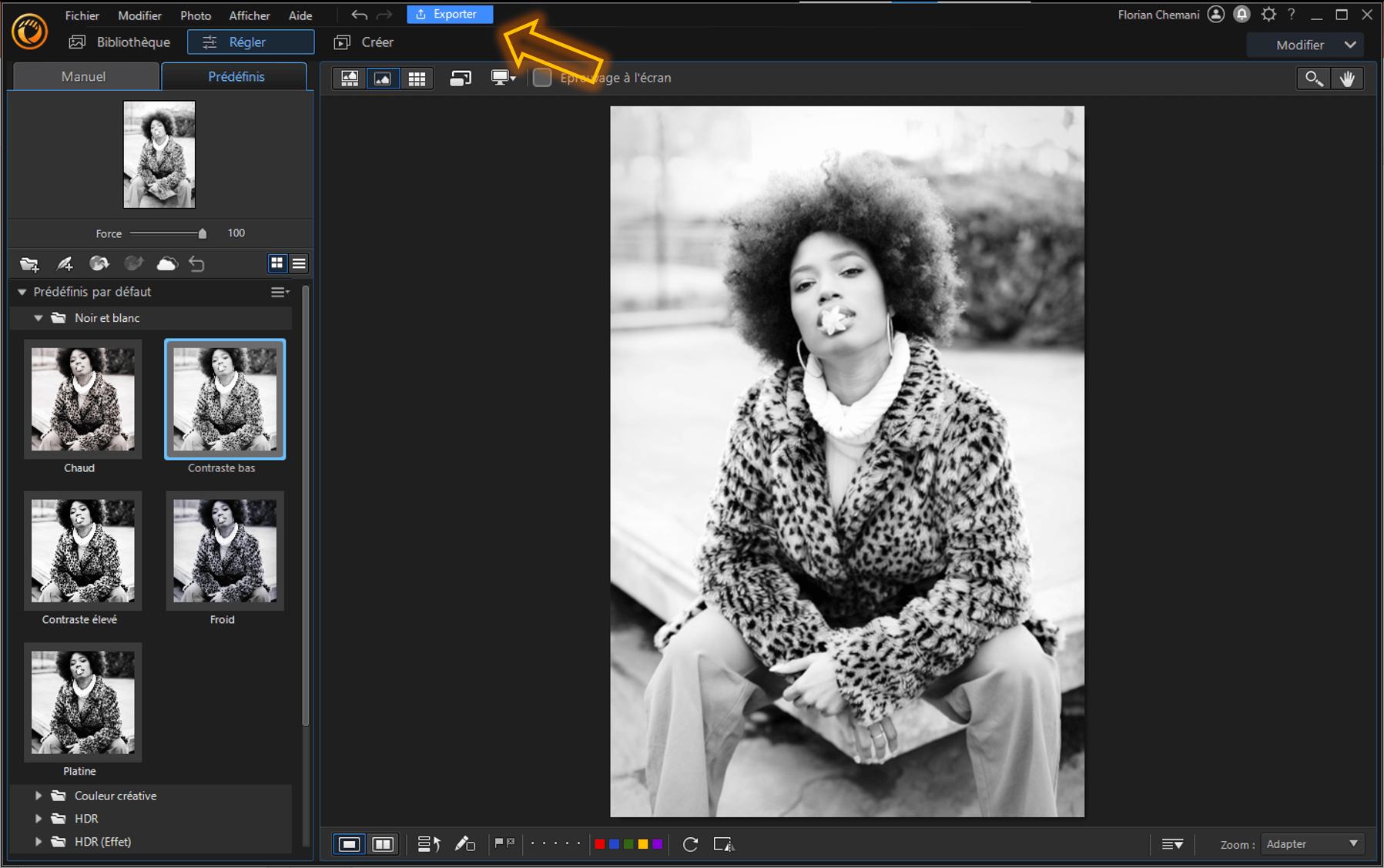Open the Modifier menu in menu bar
This screenshot has width=1384, height=868.
[x=139, y=15]
